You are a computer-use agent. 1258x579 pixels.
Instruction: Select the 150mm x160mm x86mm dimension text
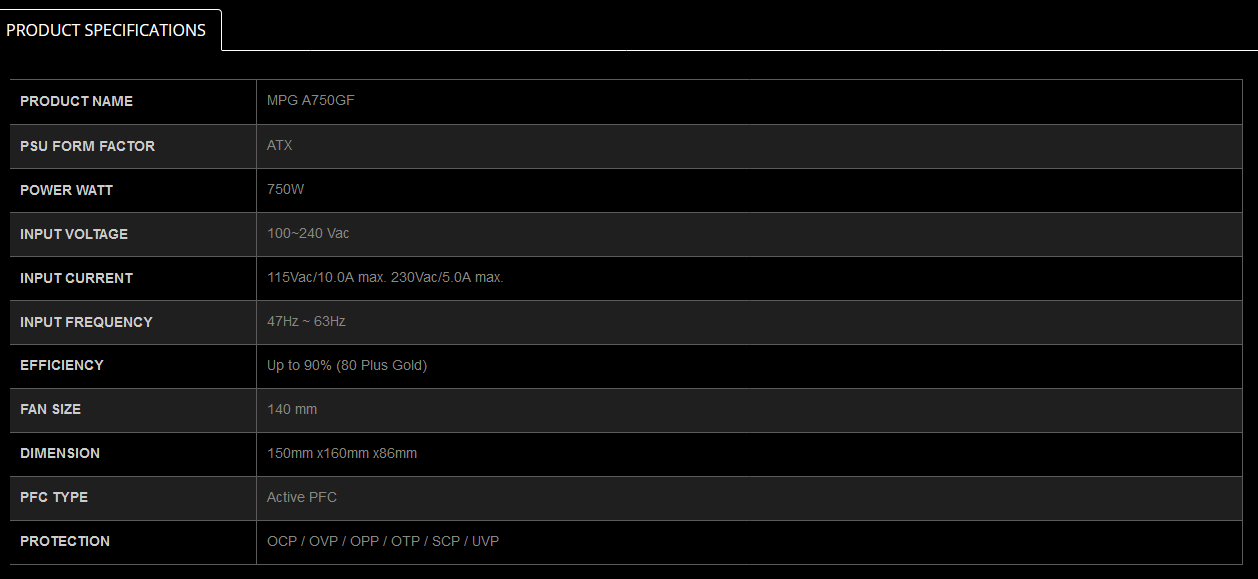(x=342, y=453)
